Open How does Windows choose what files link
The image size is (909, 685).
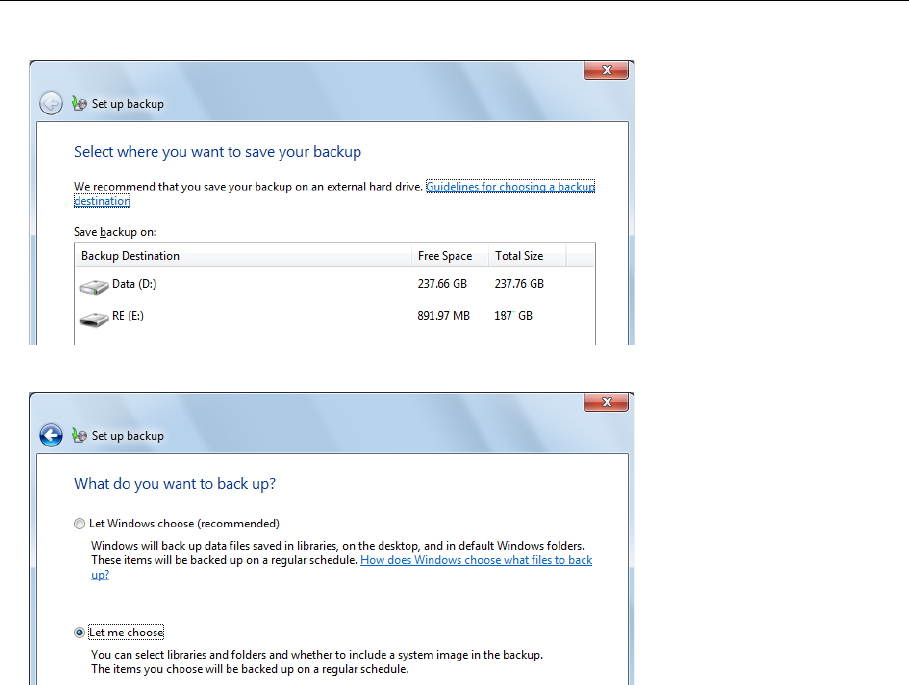475,560
